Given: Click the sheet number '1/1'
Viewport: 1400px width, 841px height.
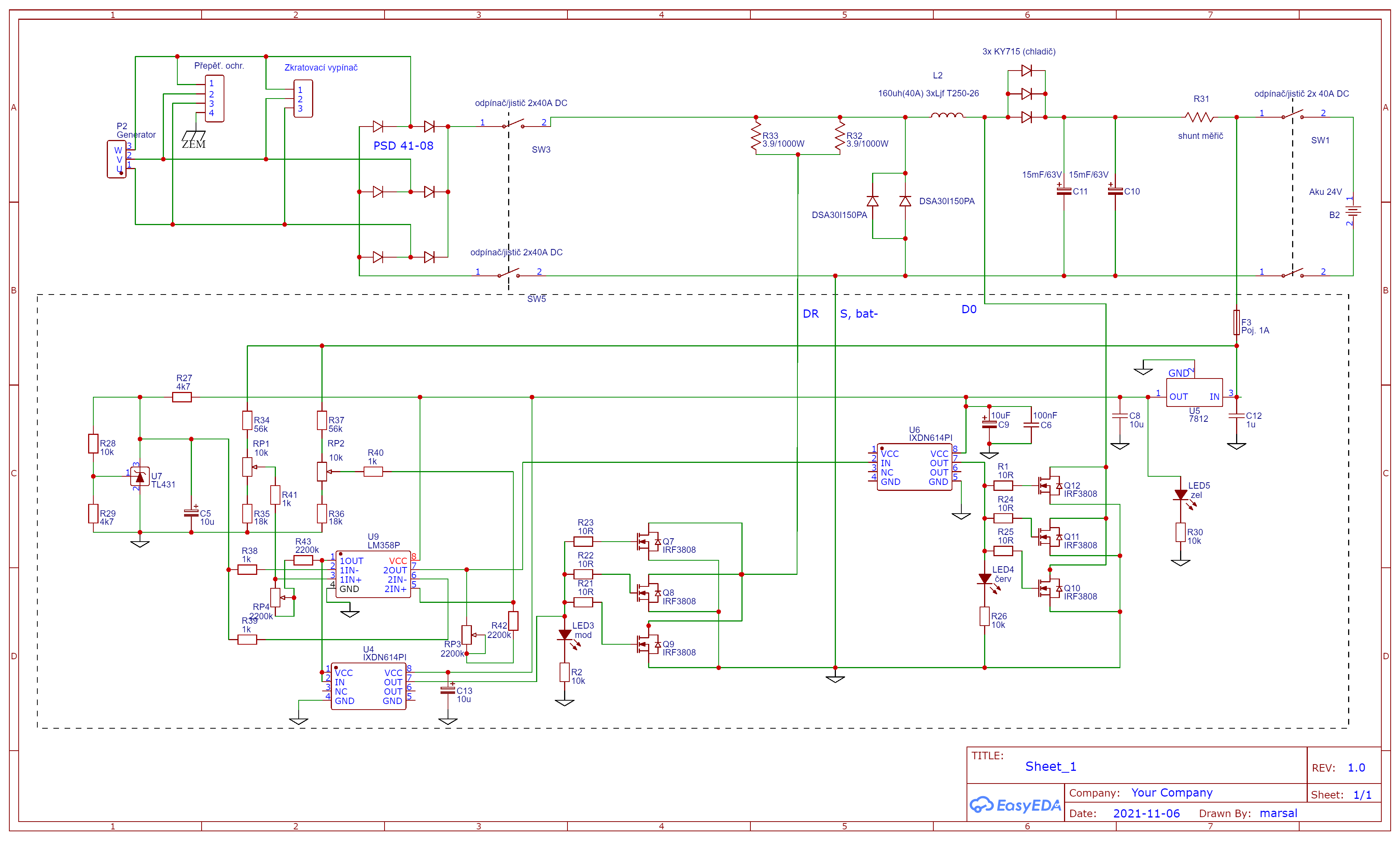Looking at the screenshot, I should (1363, 795).
